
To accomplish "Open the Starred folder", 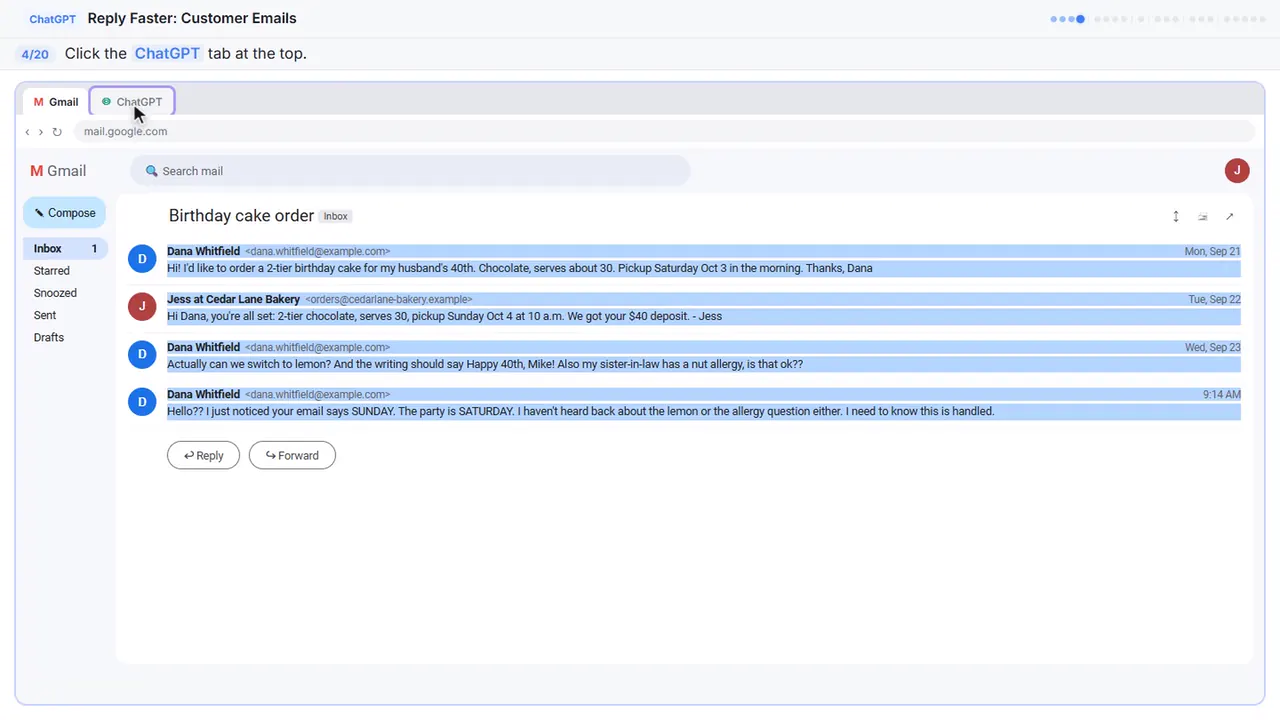I will tap(52, 271).
